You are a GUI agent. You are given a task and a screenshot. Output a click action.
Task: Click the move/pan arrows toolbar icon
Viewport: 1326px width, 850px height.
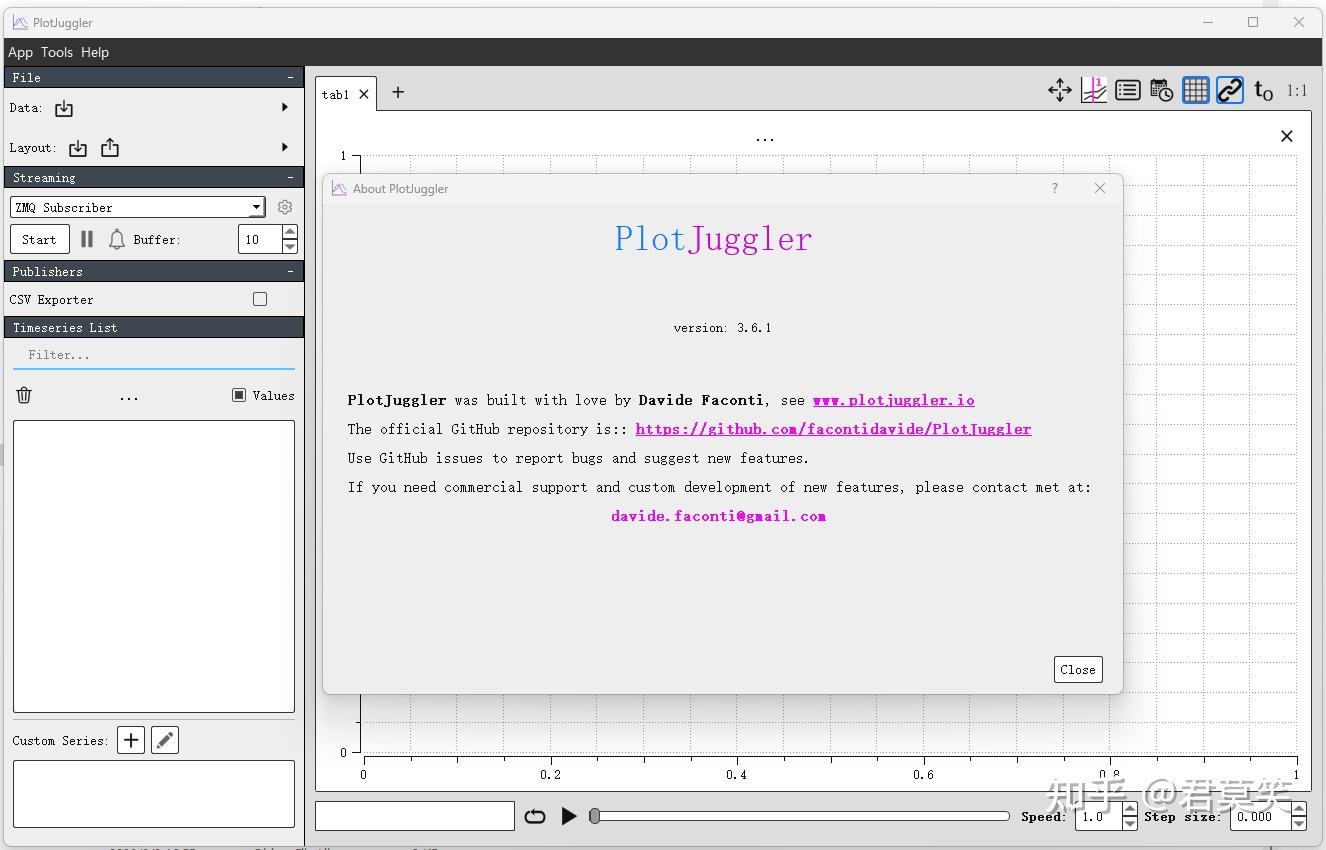click(x=1060, y=91)
